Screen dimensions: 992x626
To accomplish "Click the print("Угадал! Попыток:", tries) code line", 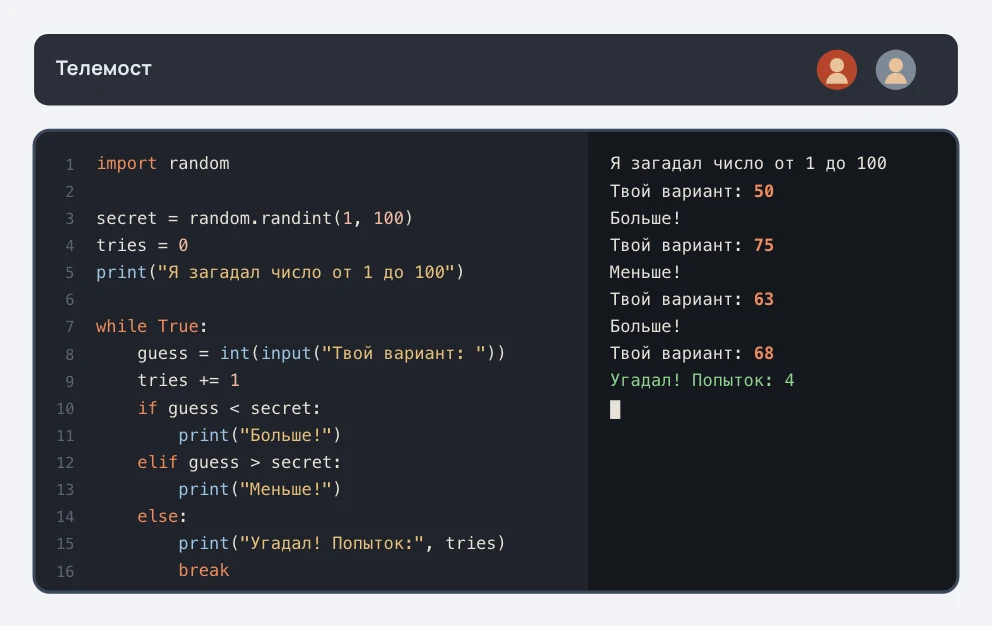I will [342, 544].
